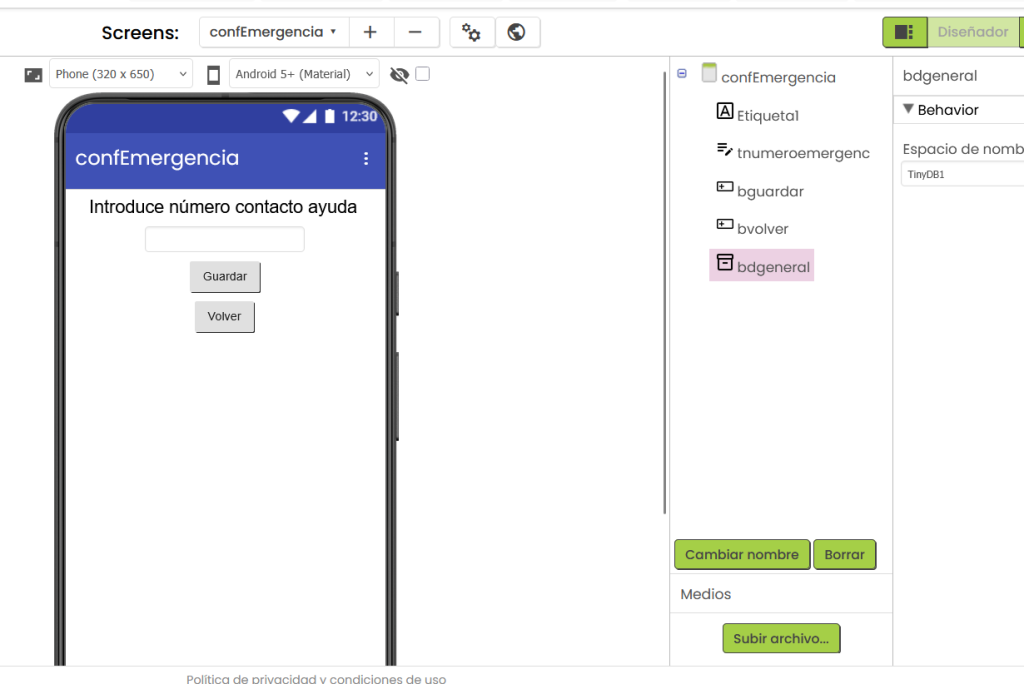Click the phone preview three-dot menu
This screenshot has height=684, width=1024.
coord(366,158)
